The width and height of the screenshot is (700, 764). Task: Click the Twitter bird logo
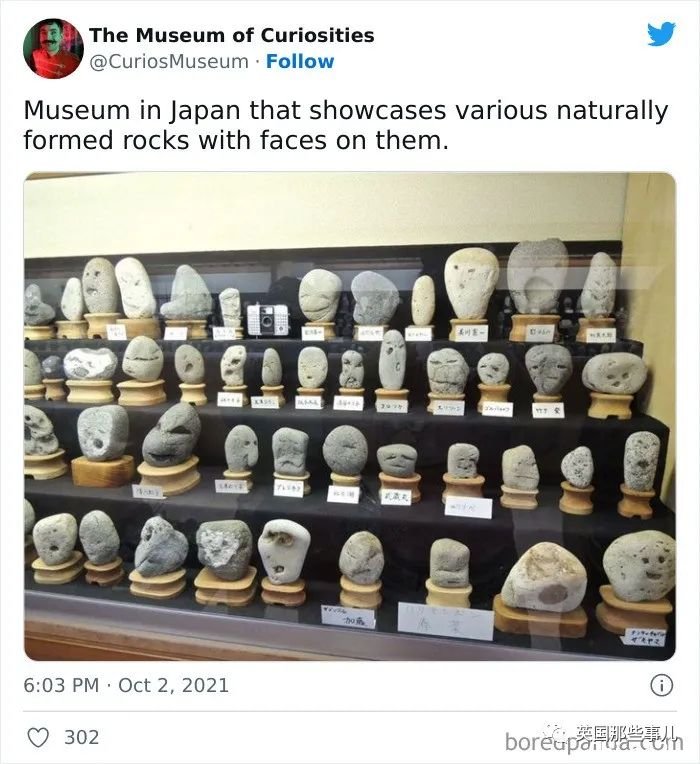[x=661, y=34]
